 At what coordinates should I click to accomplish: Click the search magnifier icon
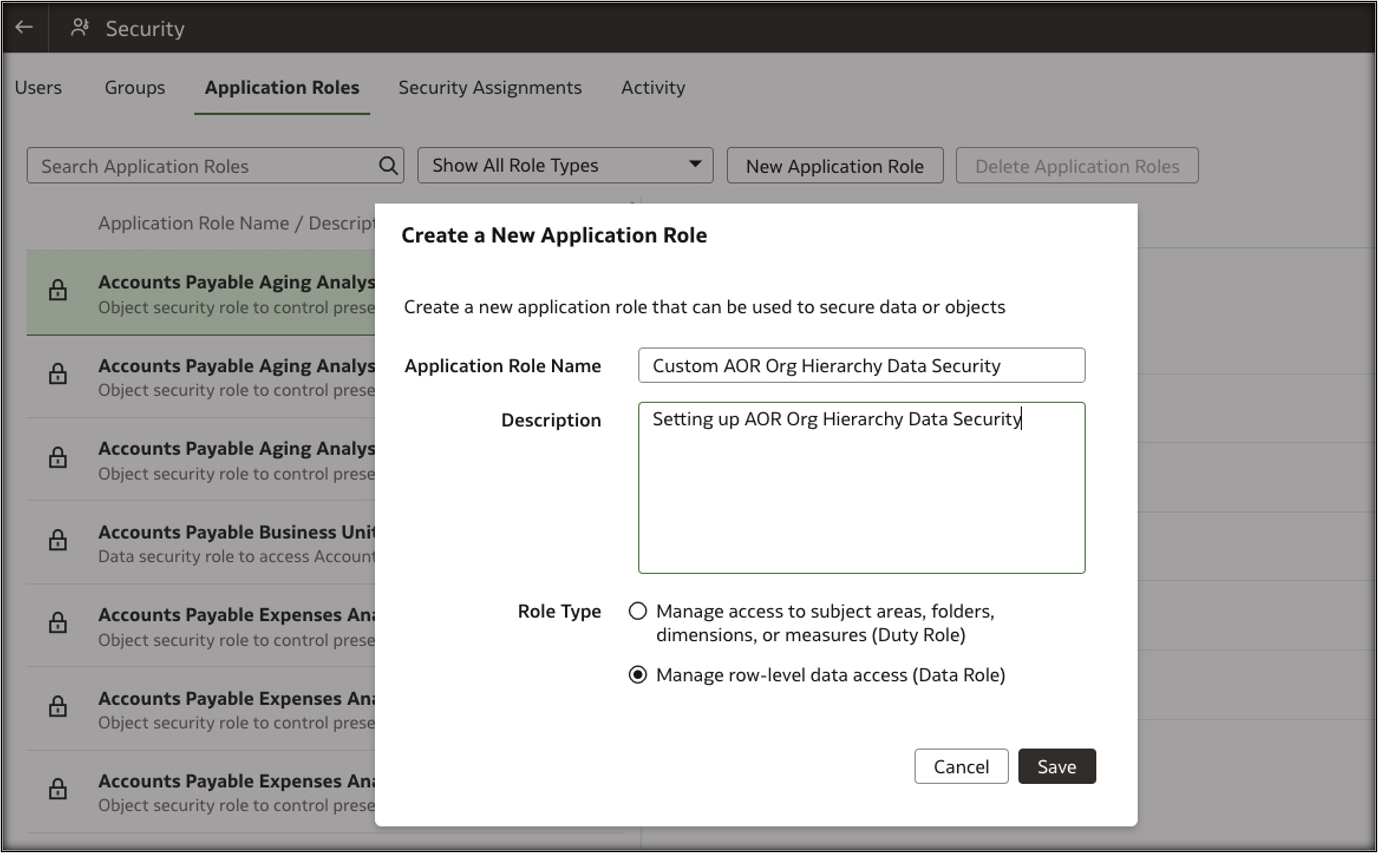pyautogui.click(x=388, y=166)
